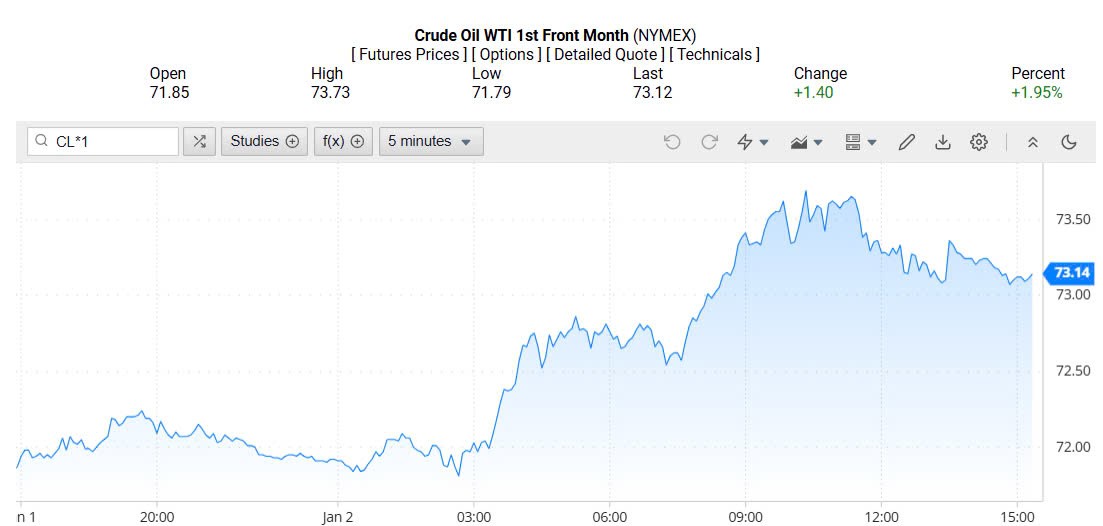Toggle dark mode moon icon

tap(1069, 142)
